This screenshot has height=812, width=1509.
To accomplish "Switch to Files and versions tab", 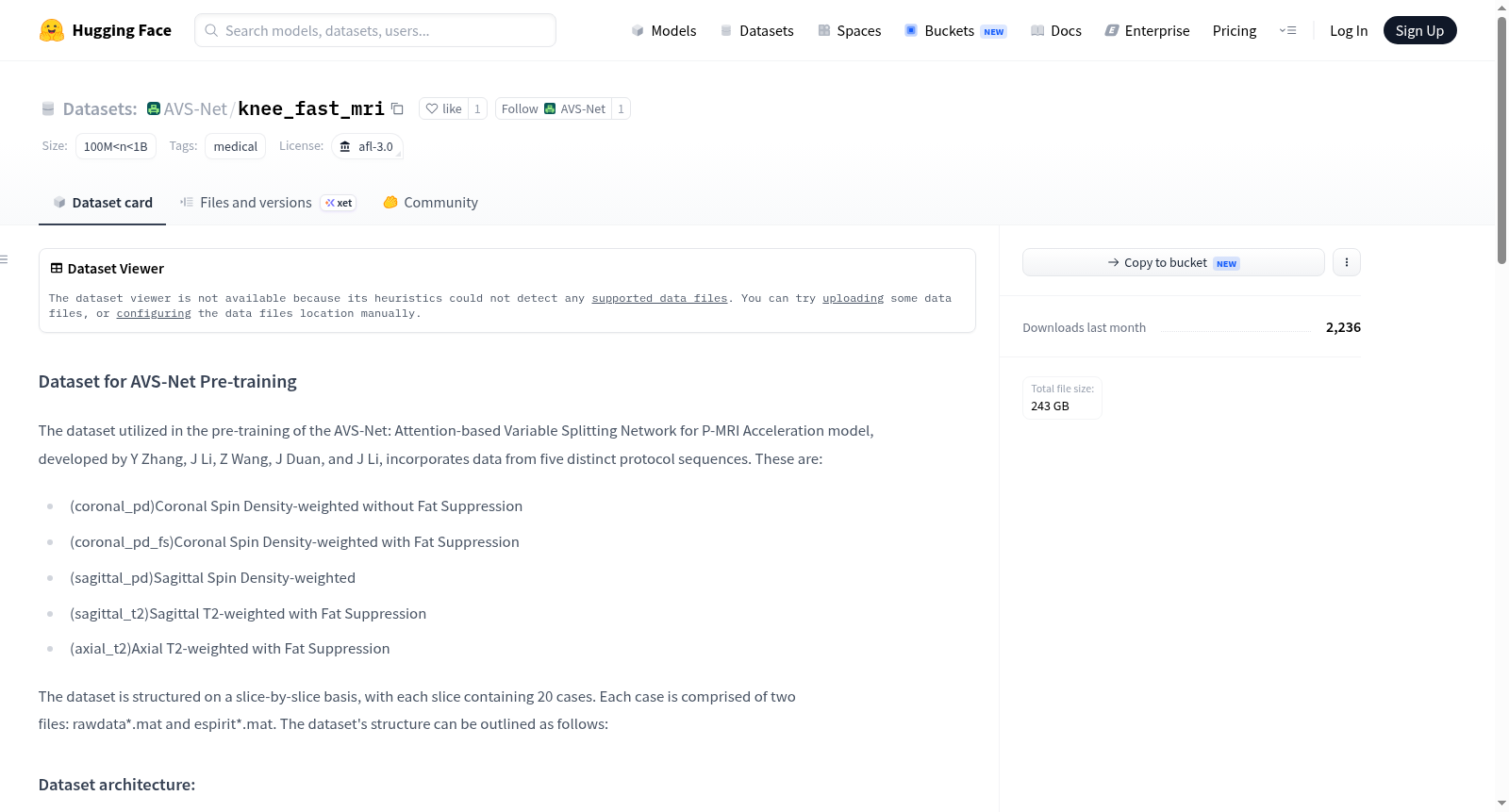I will point(268,203).
